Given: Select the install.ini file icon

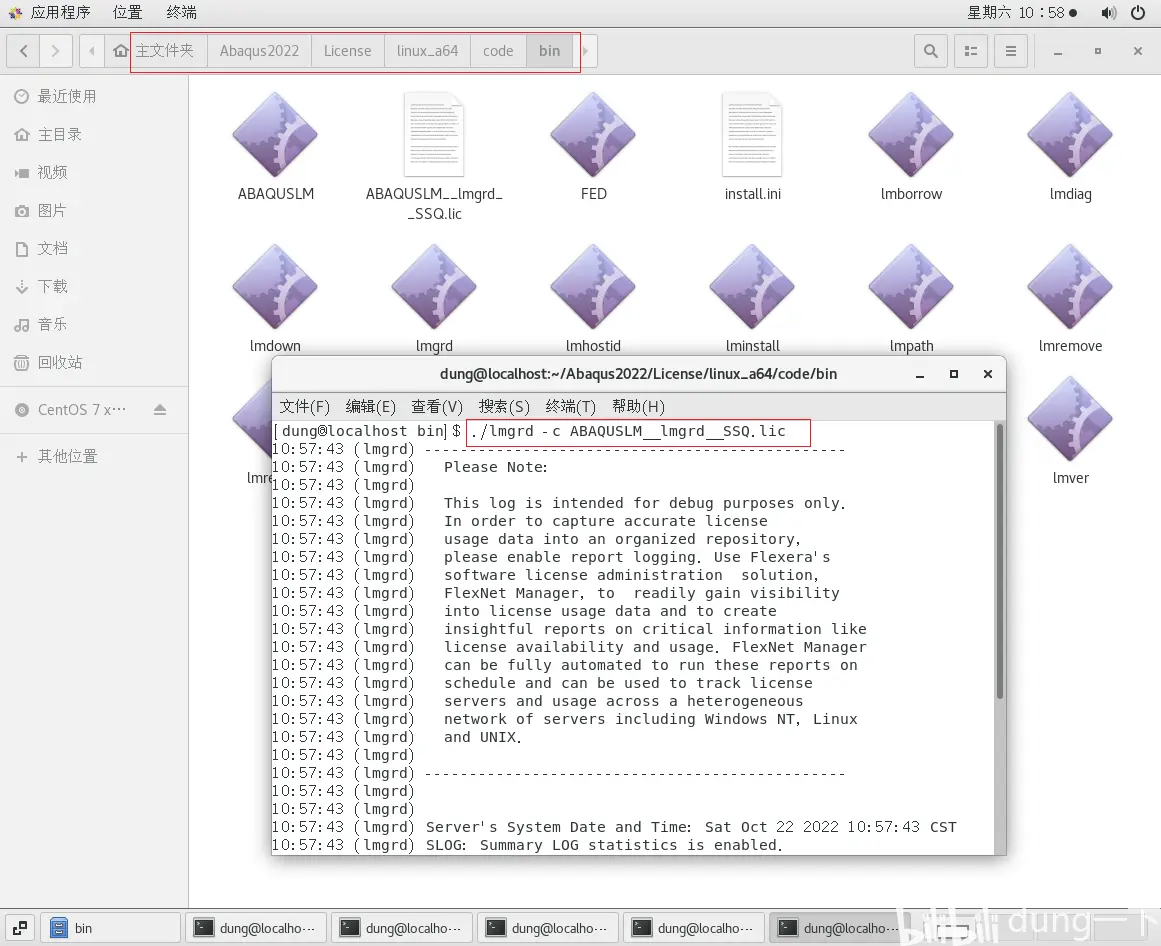Looking at the screenshot, I should point(752,135).
